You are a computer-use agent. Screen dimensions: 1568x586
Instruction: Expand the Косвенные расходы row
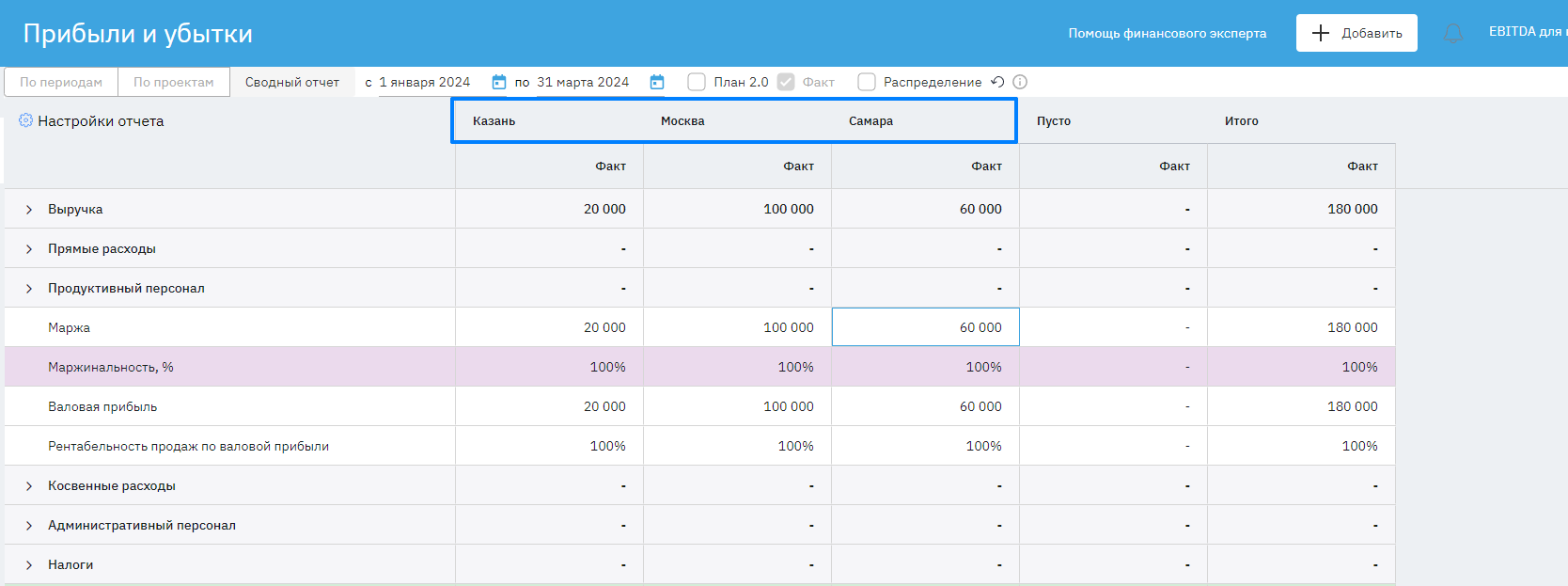29,486
